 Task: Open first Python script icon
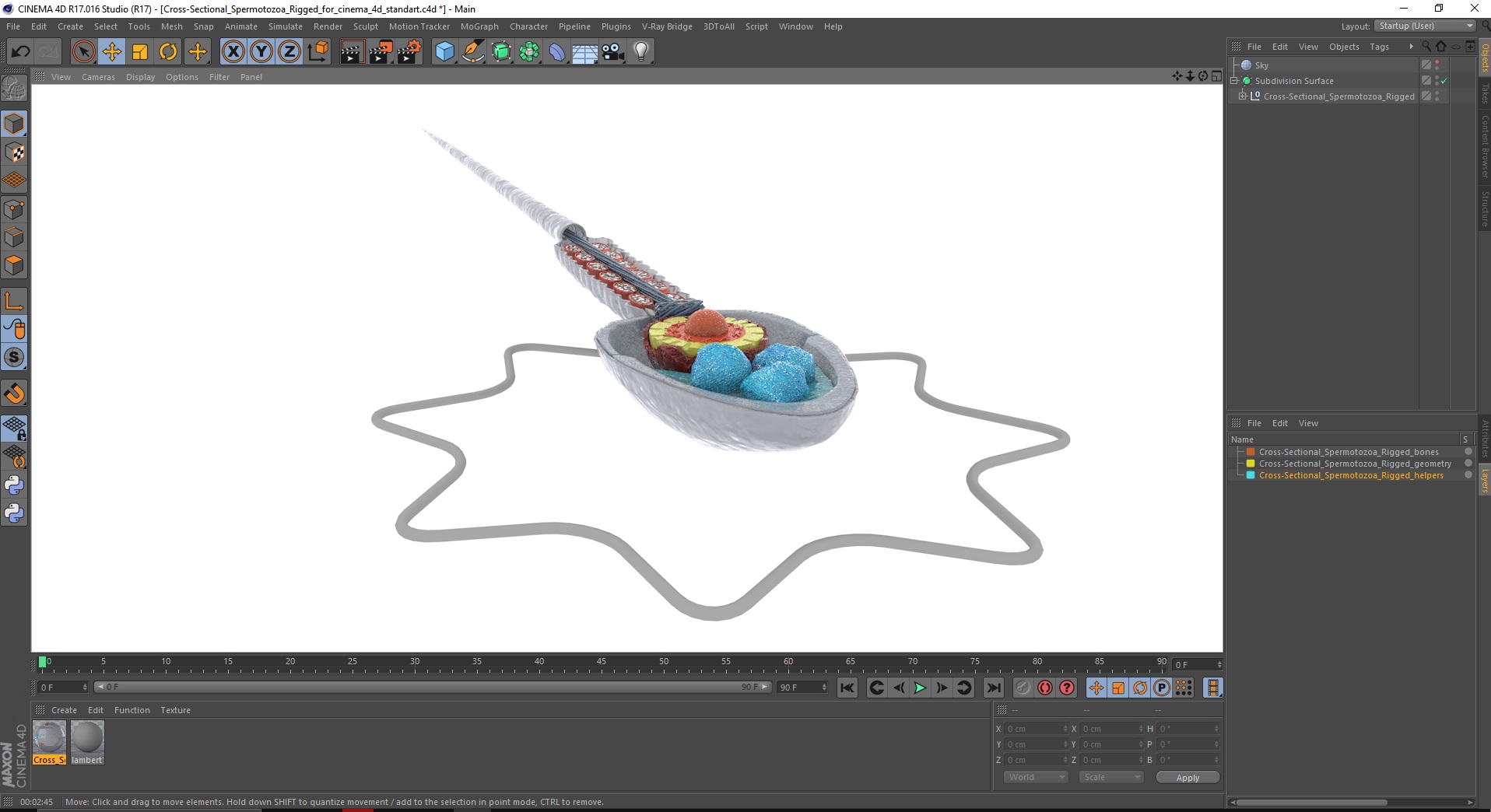(x=14, y=485)
